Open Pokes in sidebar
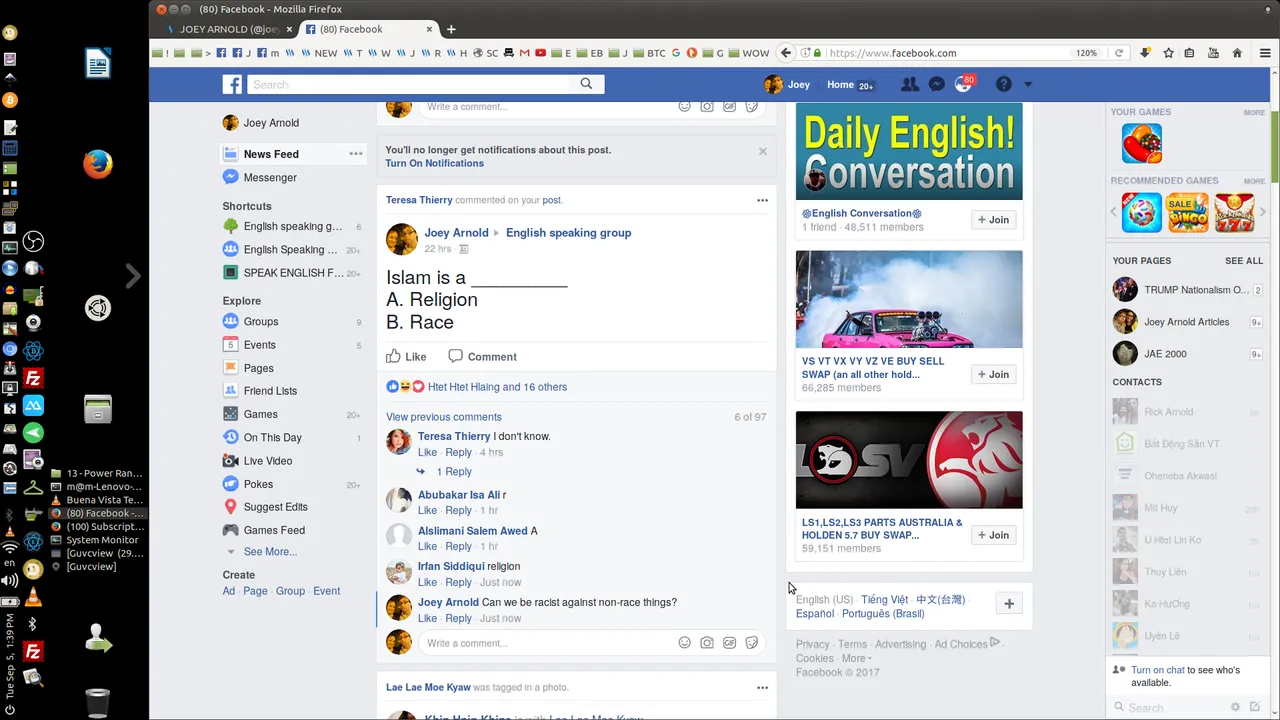The width and height of the screenshot is (1280, 720). [x=258, y=484]
